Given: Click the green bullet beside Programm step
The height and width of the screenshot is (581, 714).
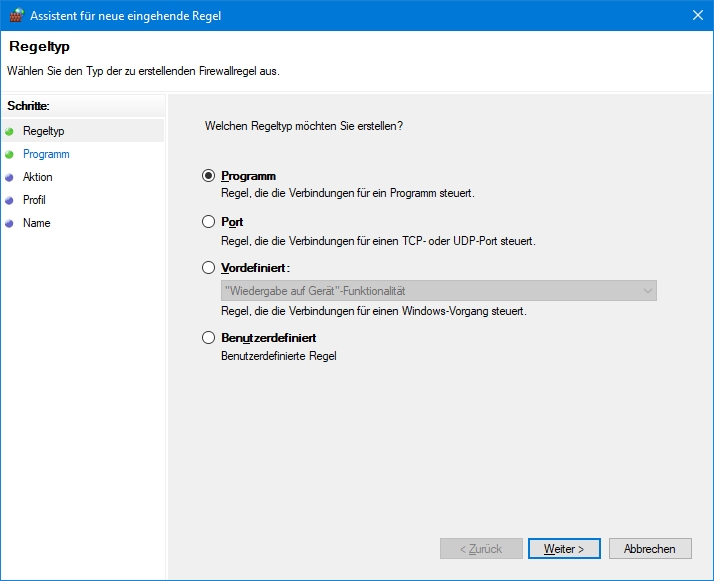Looking at the screenshot, I should click(x=9, y=155).
